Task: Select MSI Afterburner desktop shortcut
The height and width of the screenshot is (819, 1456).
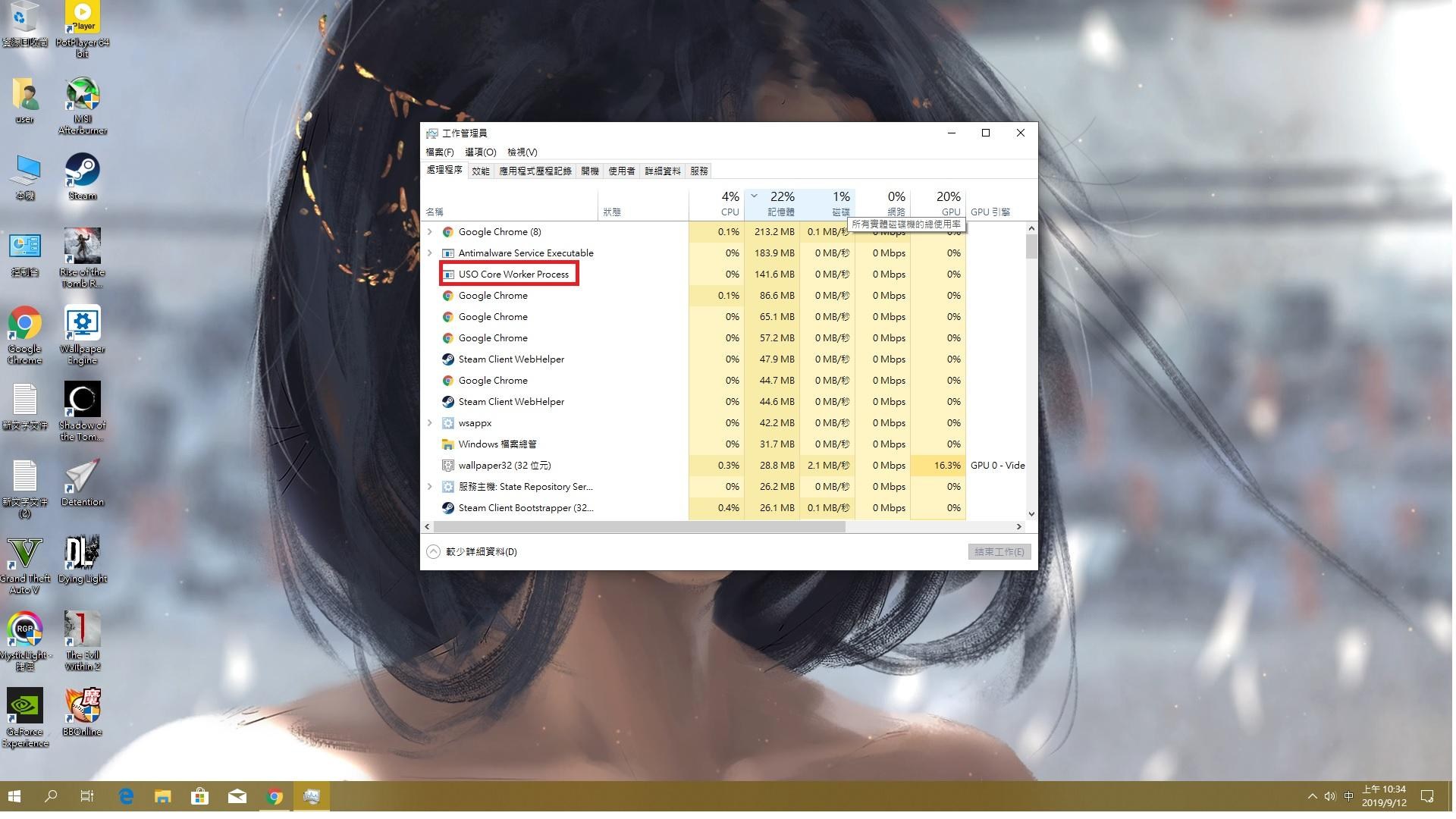Action: [82, 105]
